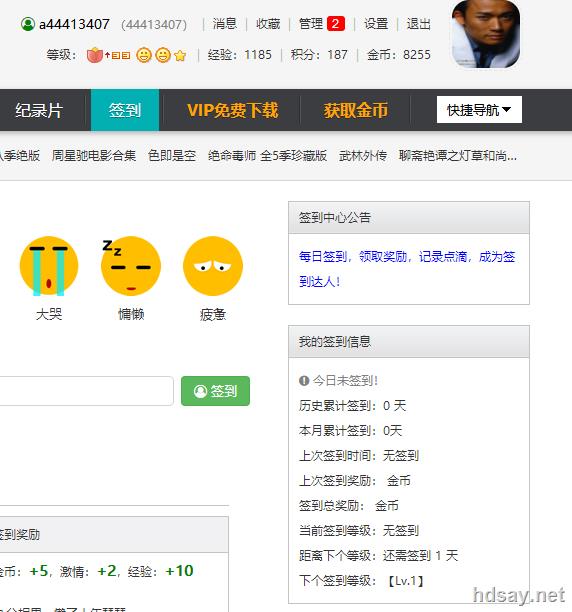Open 获取金币 menu item

356,110
